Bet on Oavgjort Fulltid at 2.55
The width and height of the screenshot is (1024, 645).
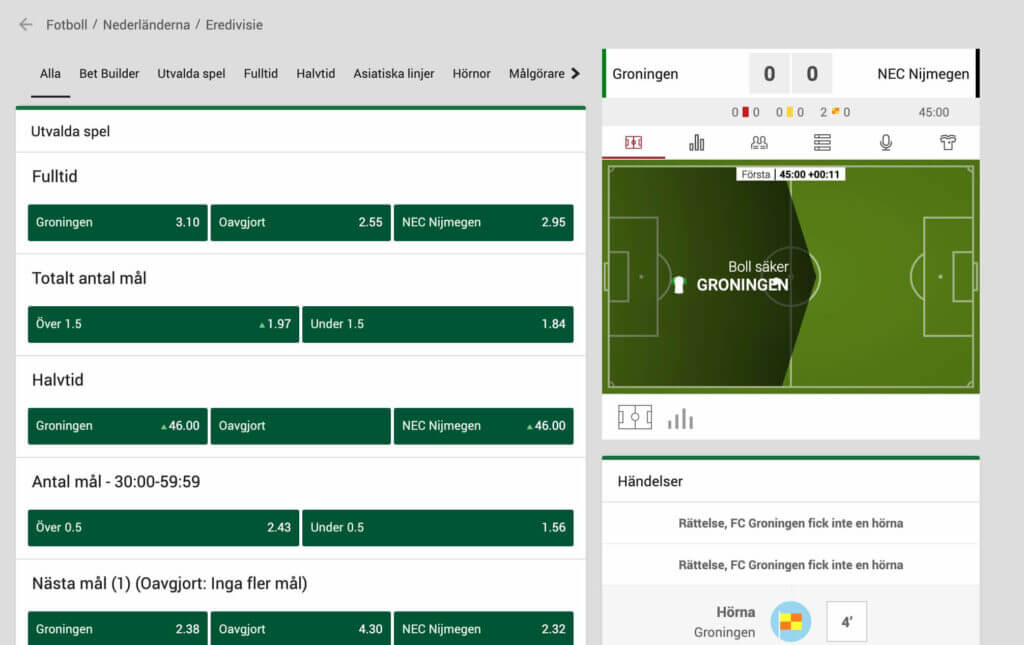[300, 223]
